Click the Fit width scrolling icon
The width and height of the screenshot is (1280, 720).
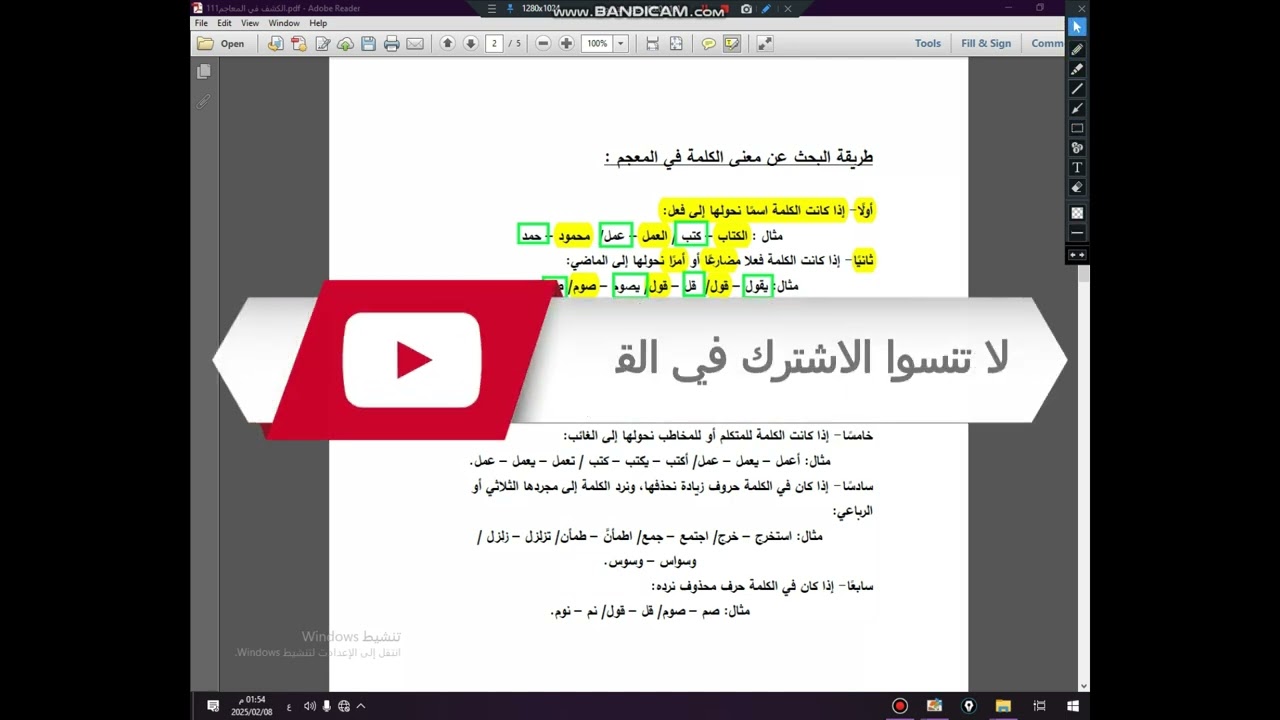[x=652, y=44]
